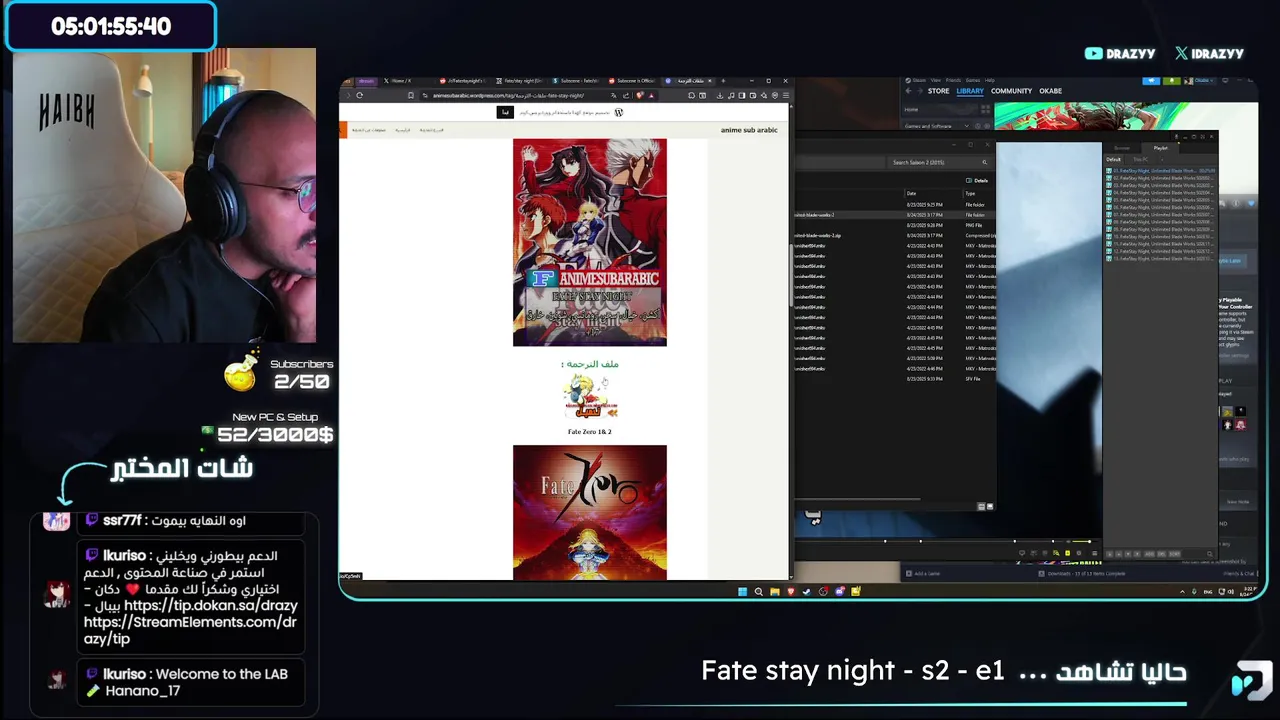The image size is (1280, 720).
Task: Go back with the Steam back arrow
Action: point(908,91)
